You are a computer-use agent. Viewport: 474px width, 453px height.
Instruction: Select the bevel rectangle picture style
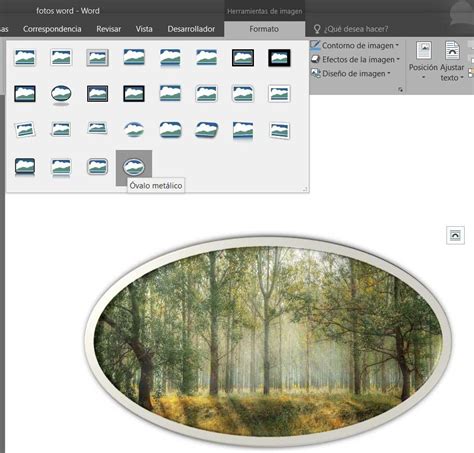click(x=170, y=130)
